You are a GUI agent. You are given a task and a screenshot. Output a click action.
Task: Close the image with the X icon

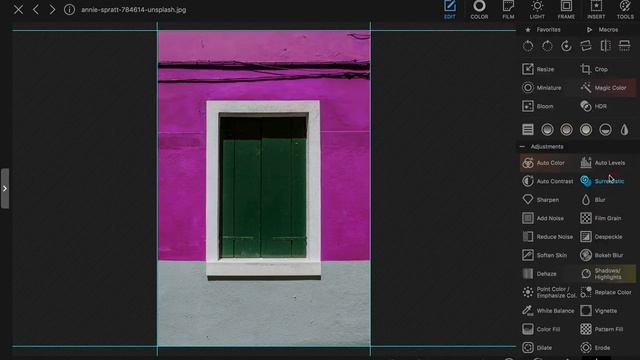(x=18, y=9)
